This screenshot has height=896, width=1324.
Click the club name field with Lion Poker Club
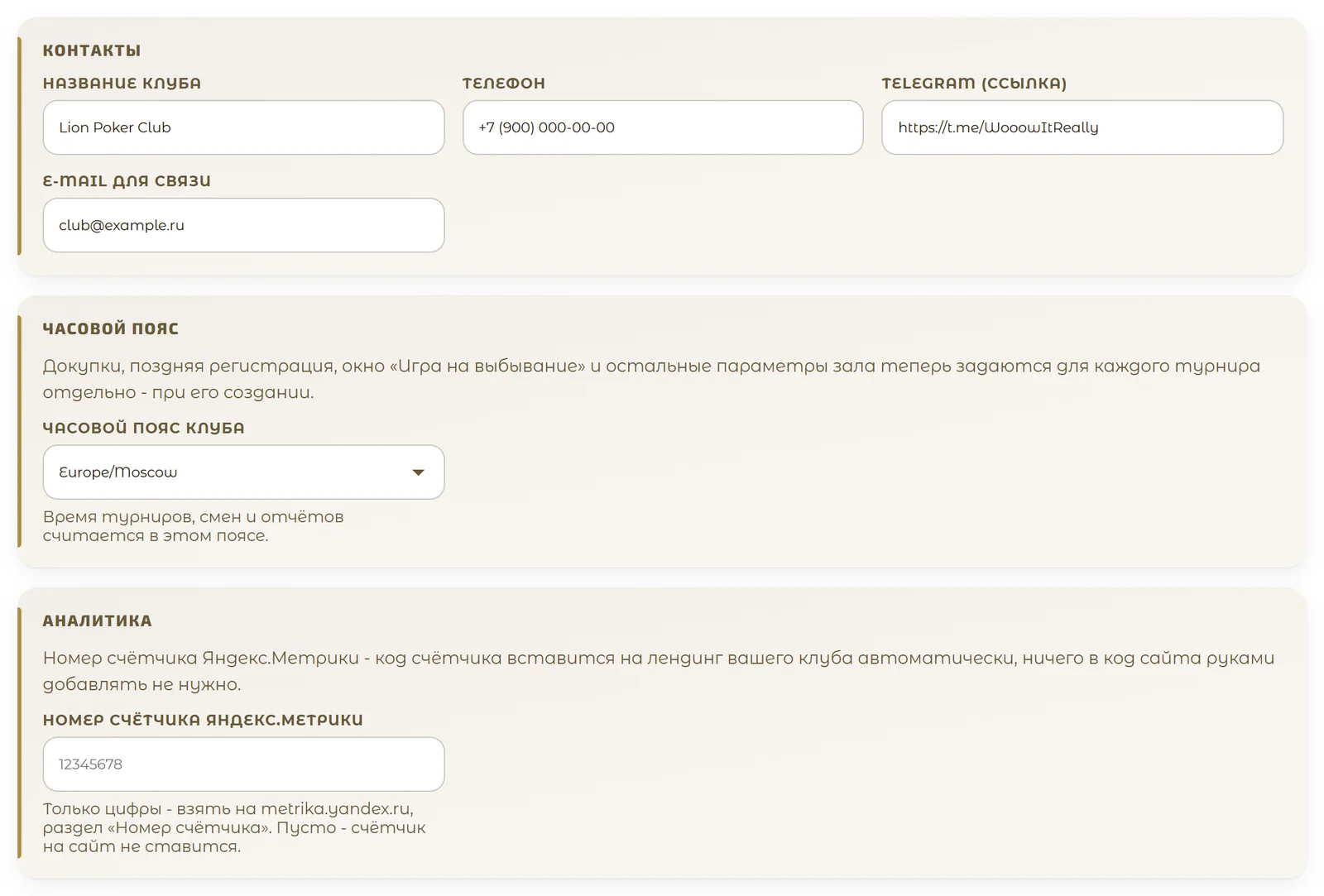243,127
